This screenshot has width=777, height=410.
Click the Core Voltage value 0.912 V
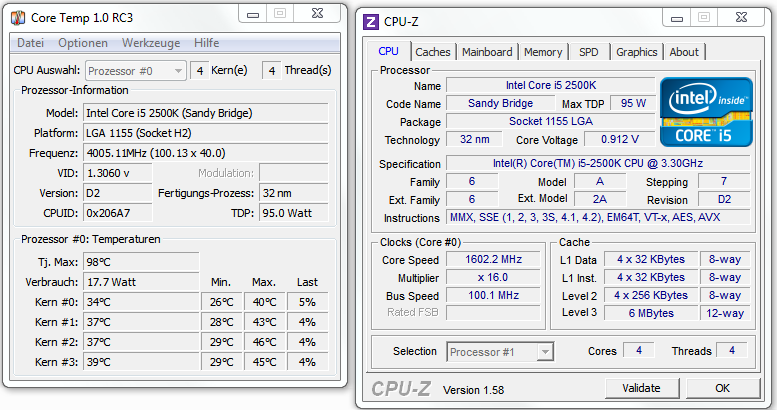619,139
